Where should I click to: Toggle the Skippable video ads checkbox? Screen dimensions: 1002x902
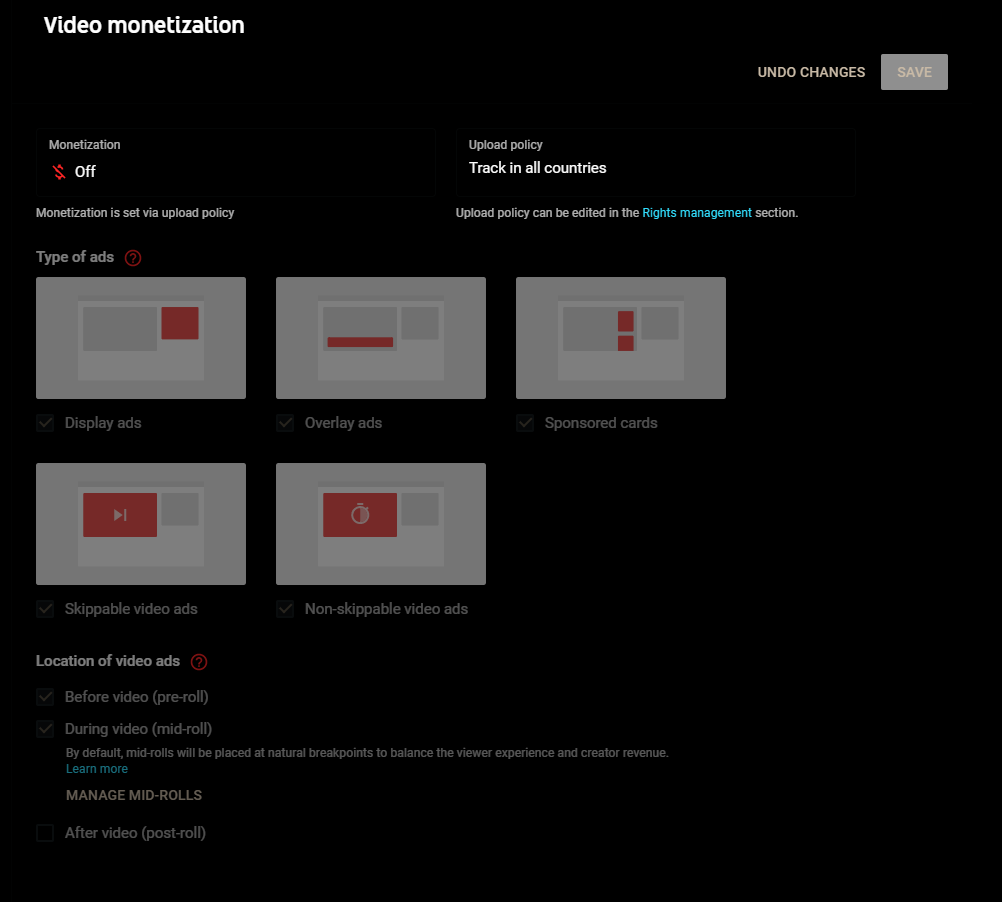[x=45, y=609]
